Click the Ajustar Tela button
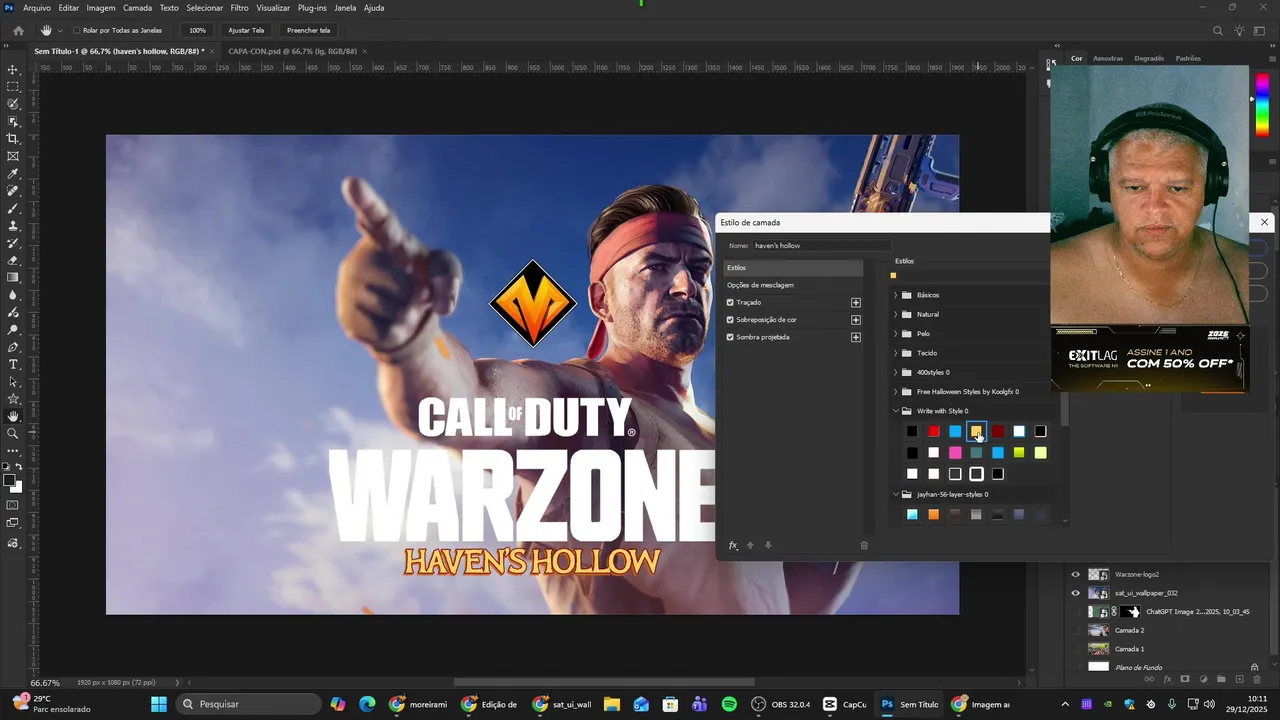1280x720 pixels. click(x=246, y=30)
